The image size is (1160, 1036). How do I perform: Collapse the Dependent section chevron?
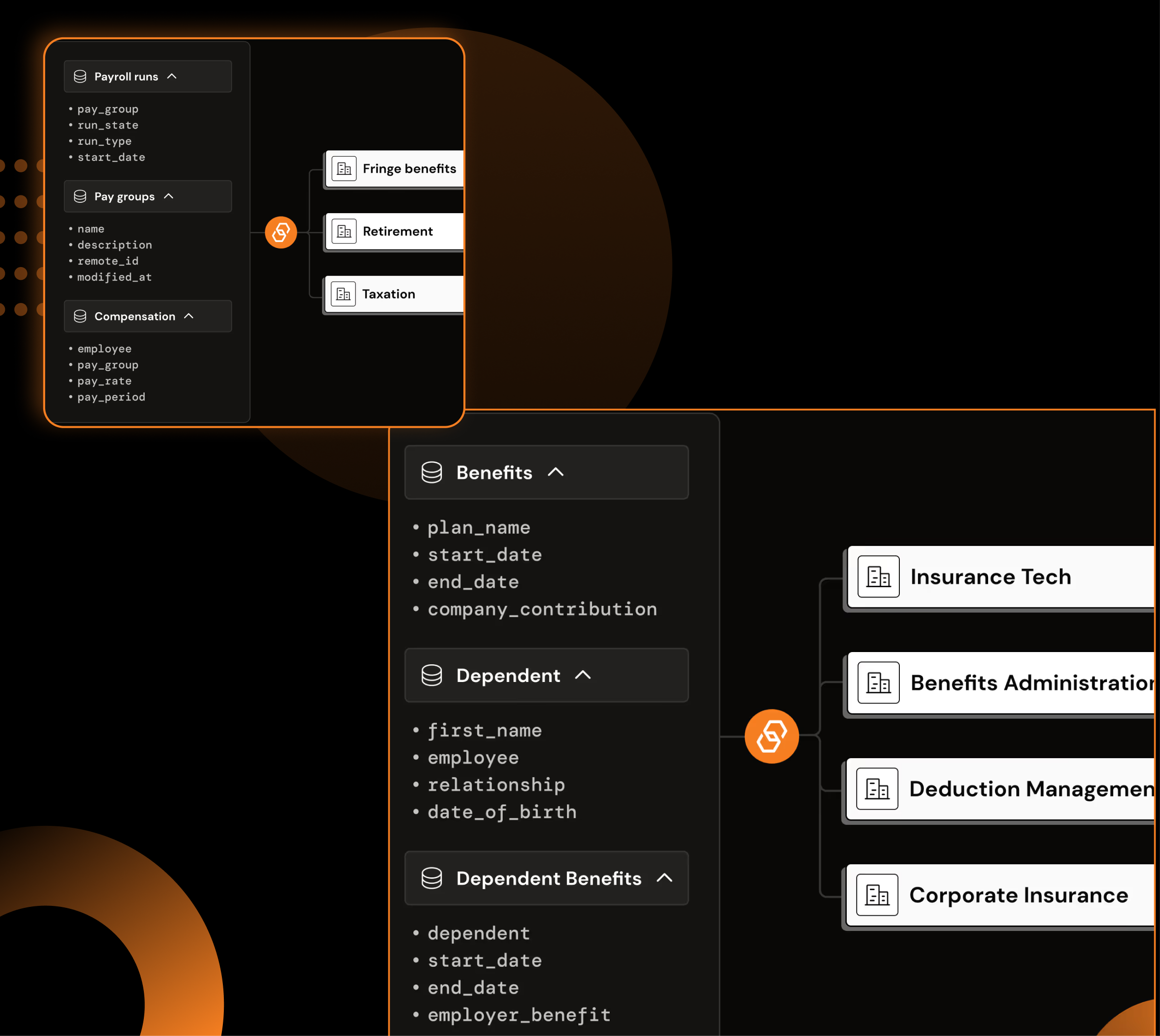583,675
